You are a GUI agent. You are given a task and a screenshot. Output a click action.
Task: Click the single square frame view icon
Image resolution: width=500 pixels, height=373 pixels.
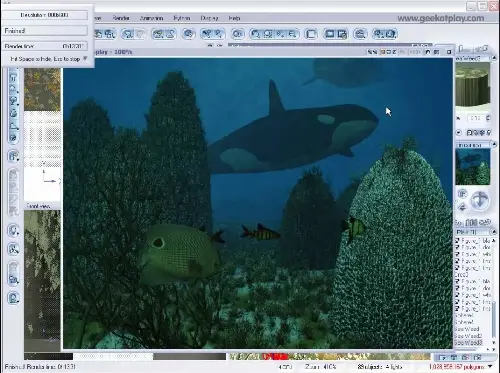pos(311,34)
